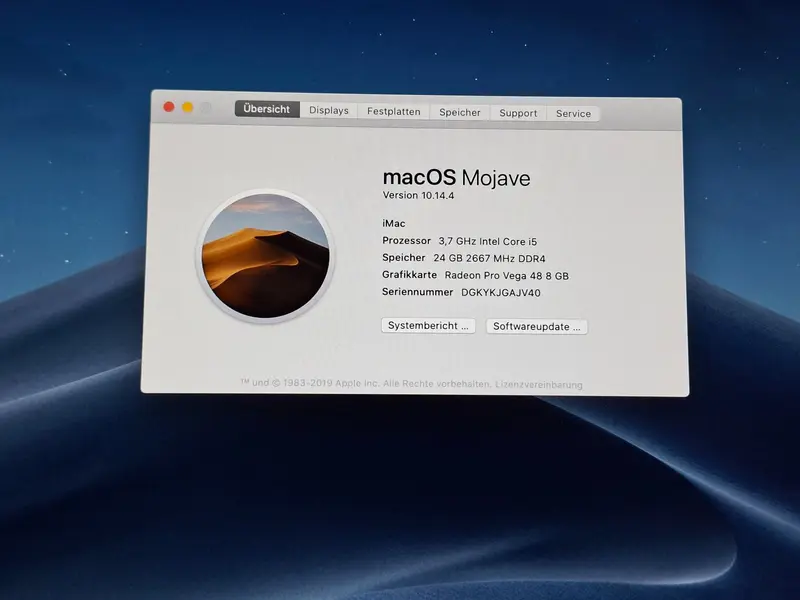The height and width of the screenshot is (600, 800).
Task: Select the Festplatten tab
Action: coord(394,112)
